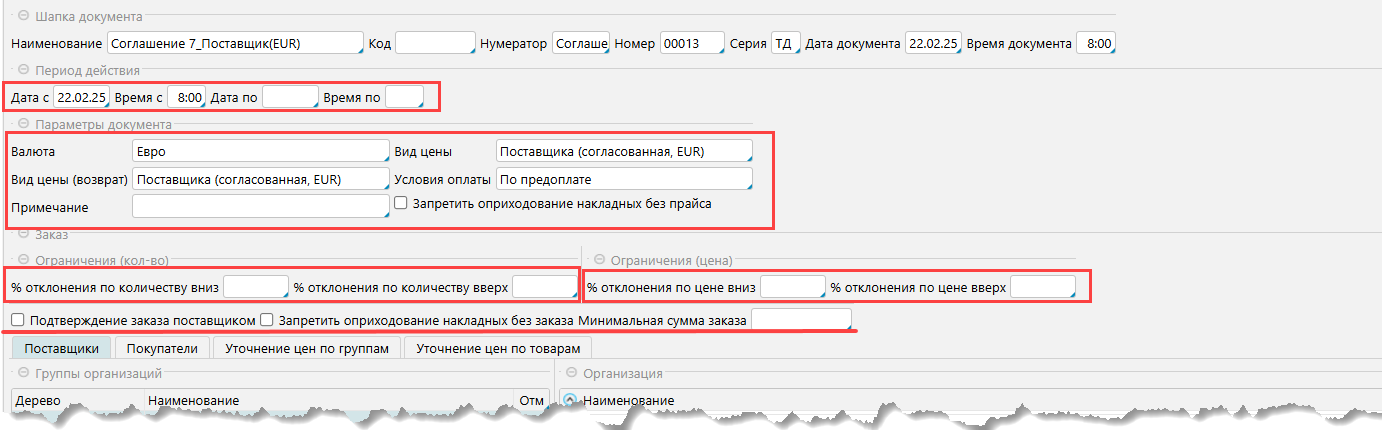Collapse the Шапка документа section

pos(22,17)
